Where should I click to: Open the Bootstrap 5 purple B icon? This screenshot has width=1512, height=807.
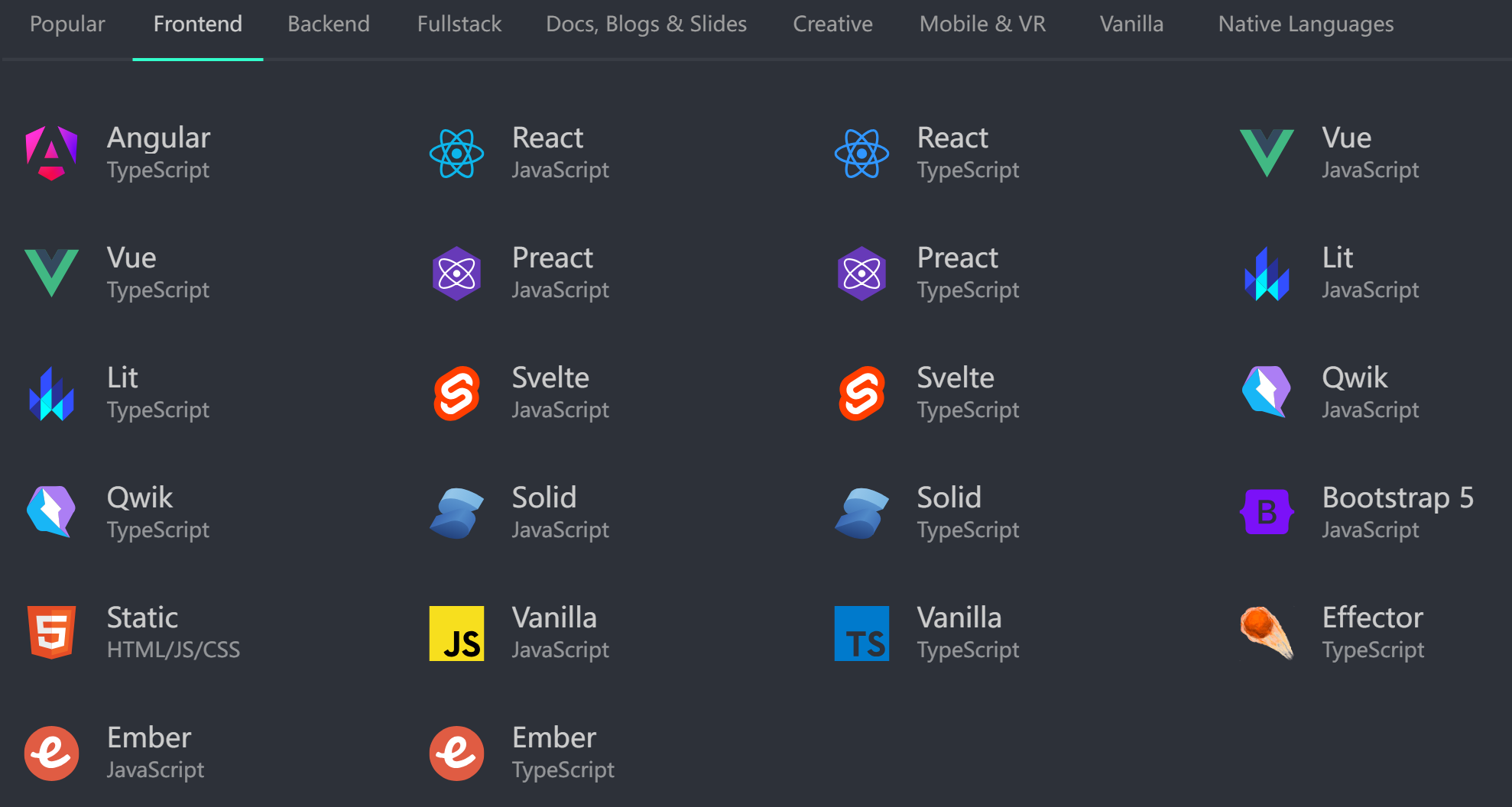pos(1267,513)
